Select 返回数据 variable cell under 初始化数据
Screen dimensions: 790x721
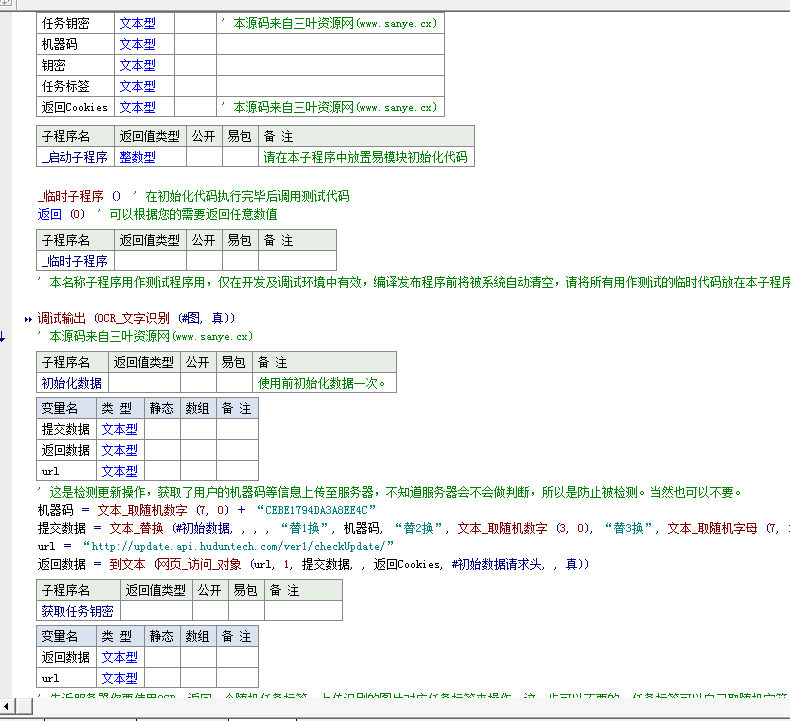point(66,450)
